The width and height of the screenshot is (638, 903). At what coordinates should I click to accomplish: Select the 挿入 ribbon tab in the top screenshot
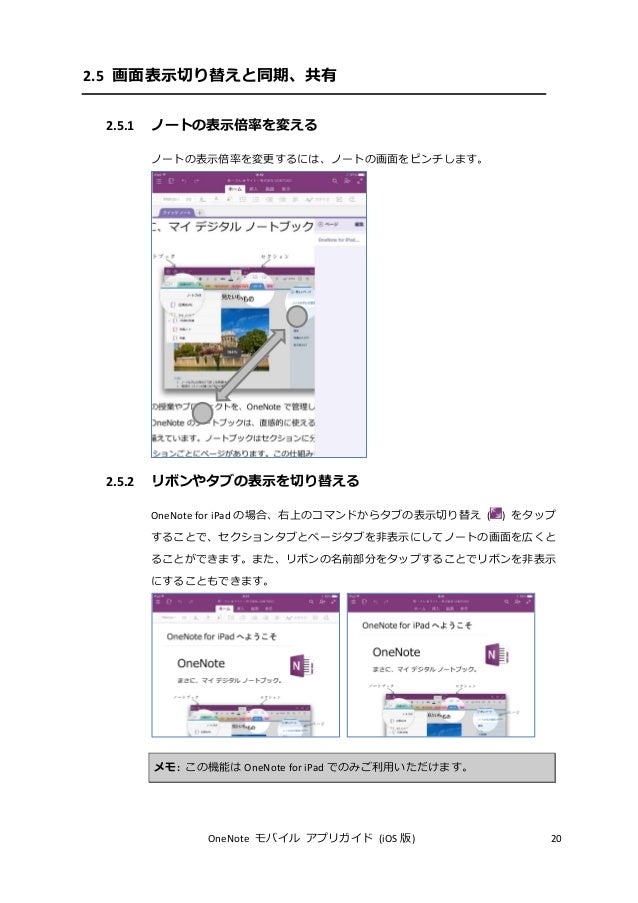click(253, 189)
